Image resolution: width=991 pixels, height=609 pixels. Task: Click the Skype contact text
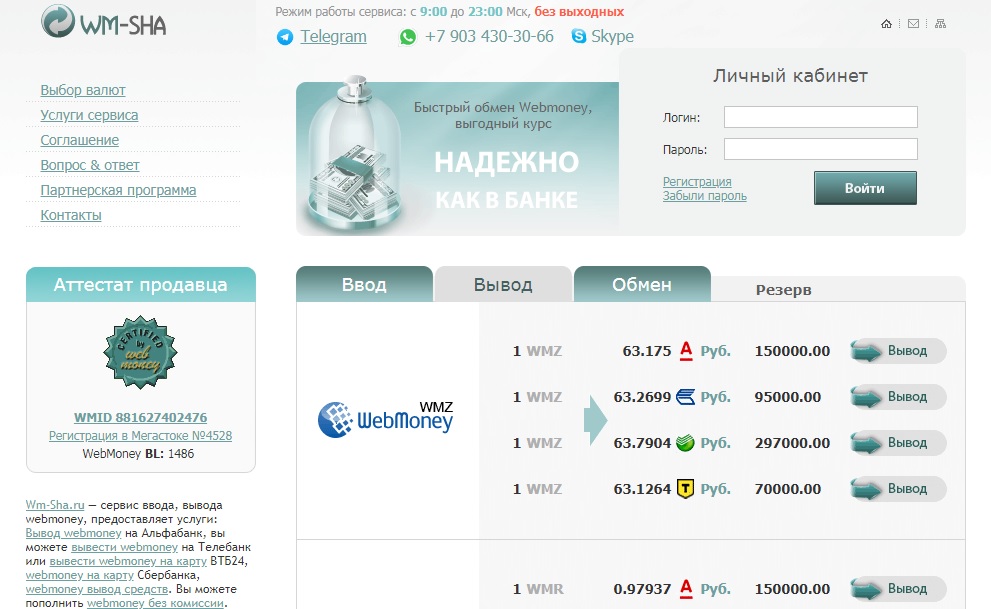point(612,37)
